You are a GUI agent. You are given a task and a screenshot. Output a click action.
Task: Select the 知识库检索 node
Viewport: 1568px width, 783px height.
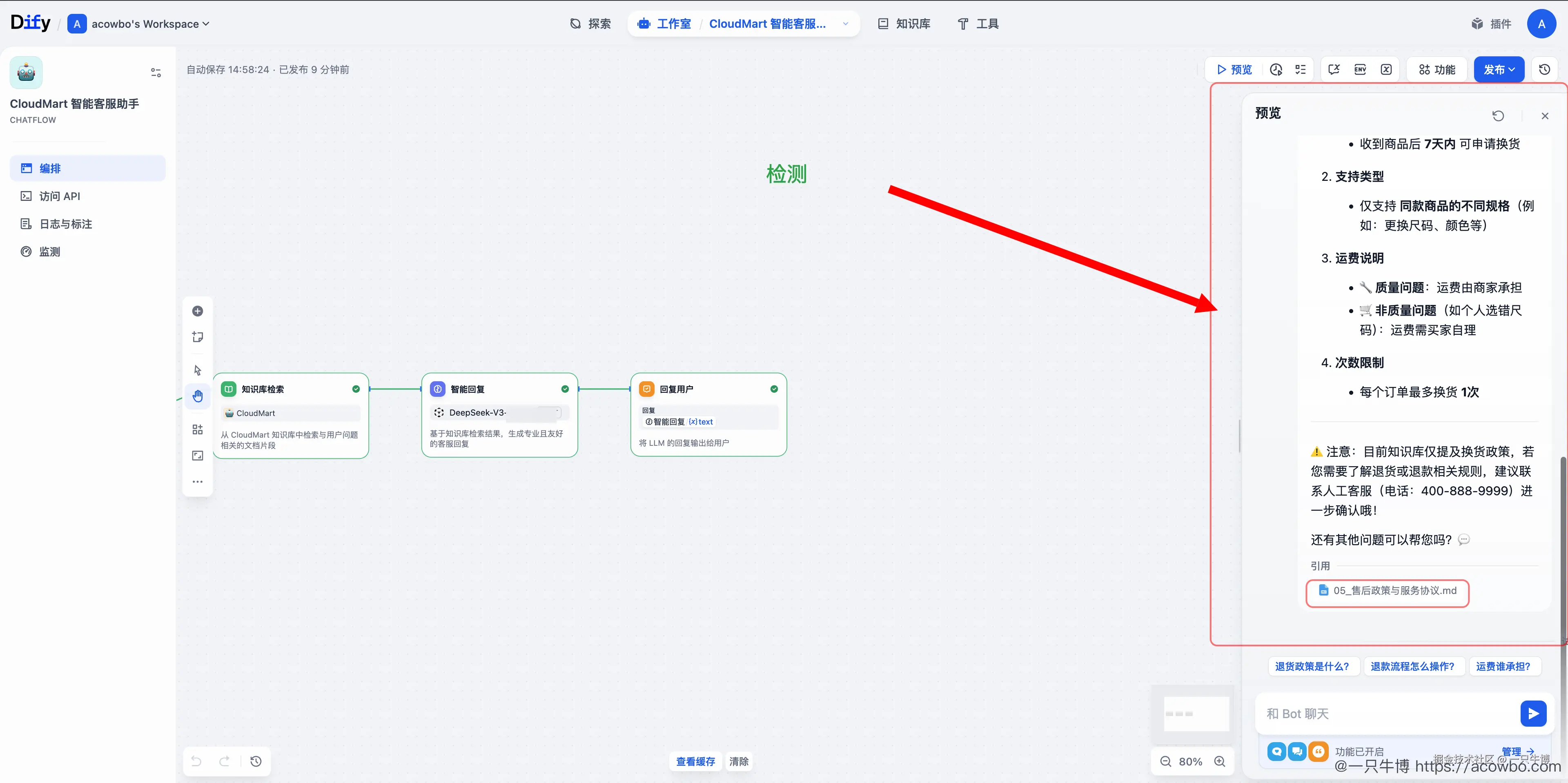coord(291,416)
